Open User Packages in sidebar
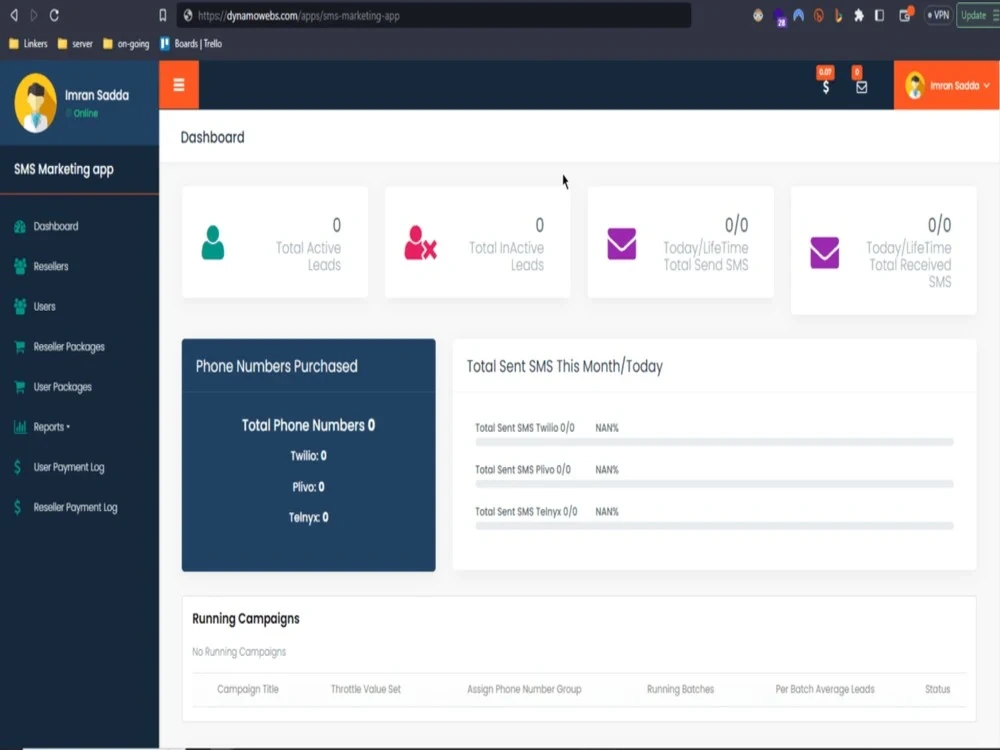 (62, 387)
